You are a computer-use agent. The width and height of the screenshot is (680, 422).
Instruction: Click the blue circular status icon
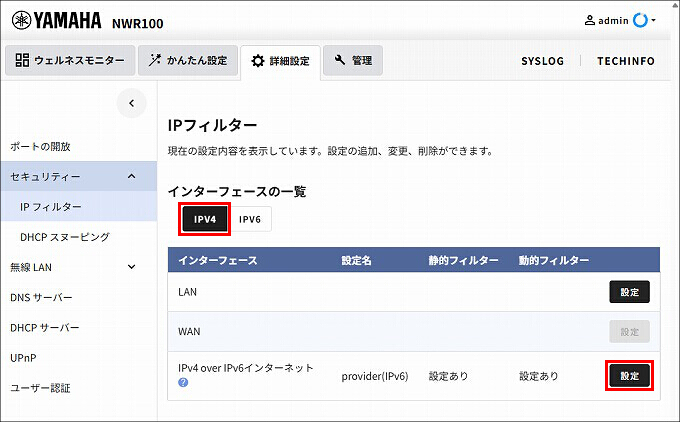pos(640,20)
